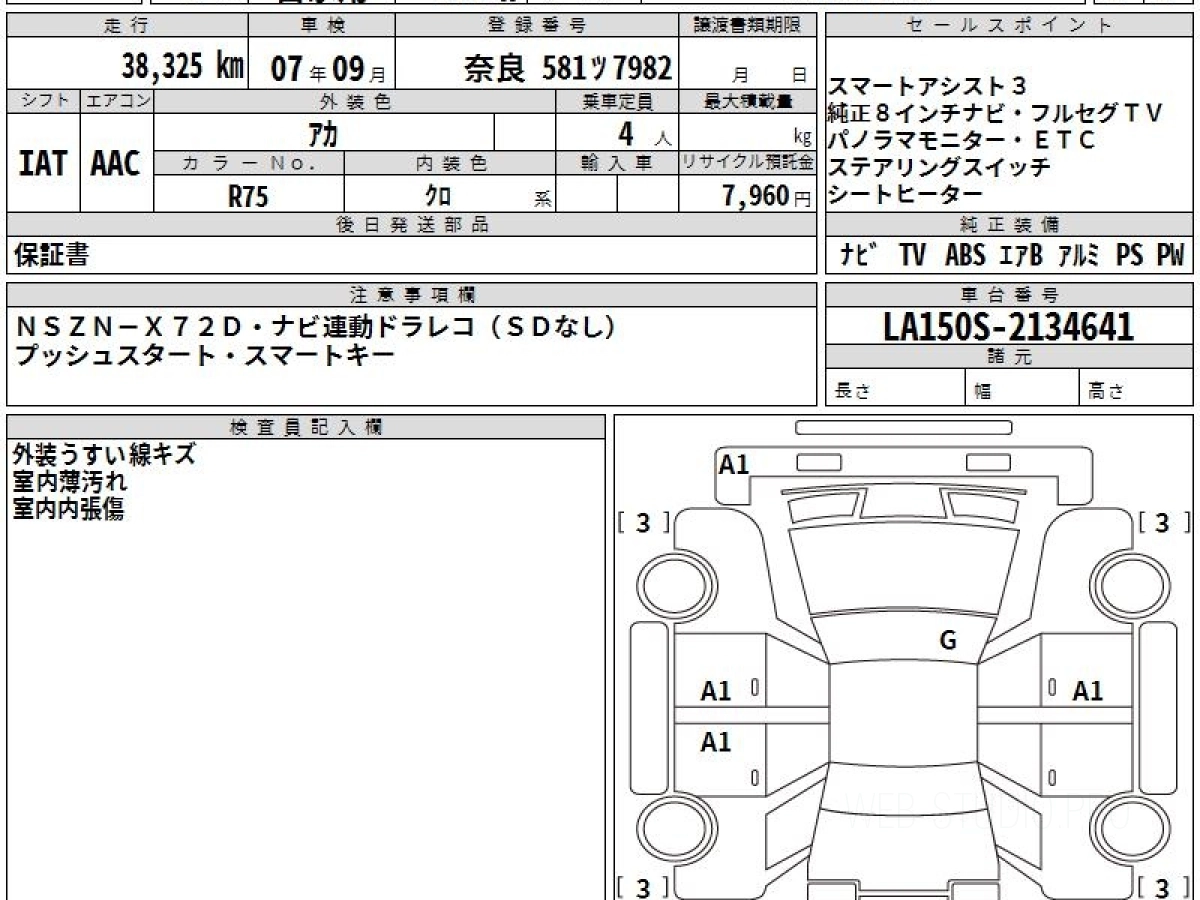Click the A1 mark on the right-side door
This screenshot has width=1200, height=900.
point(1087,690)
